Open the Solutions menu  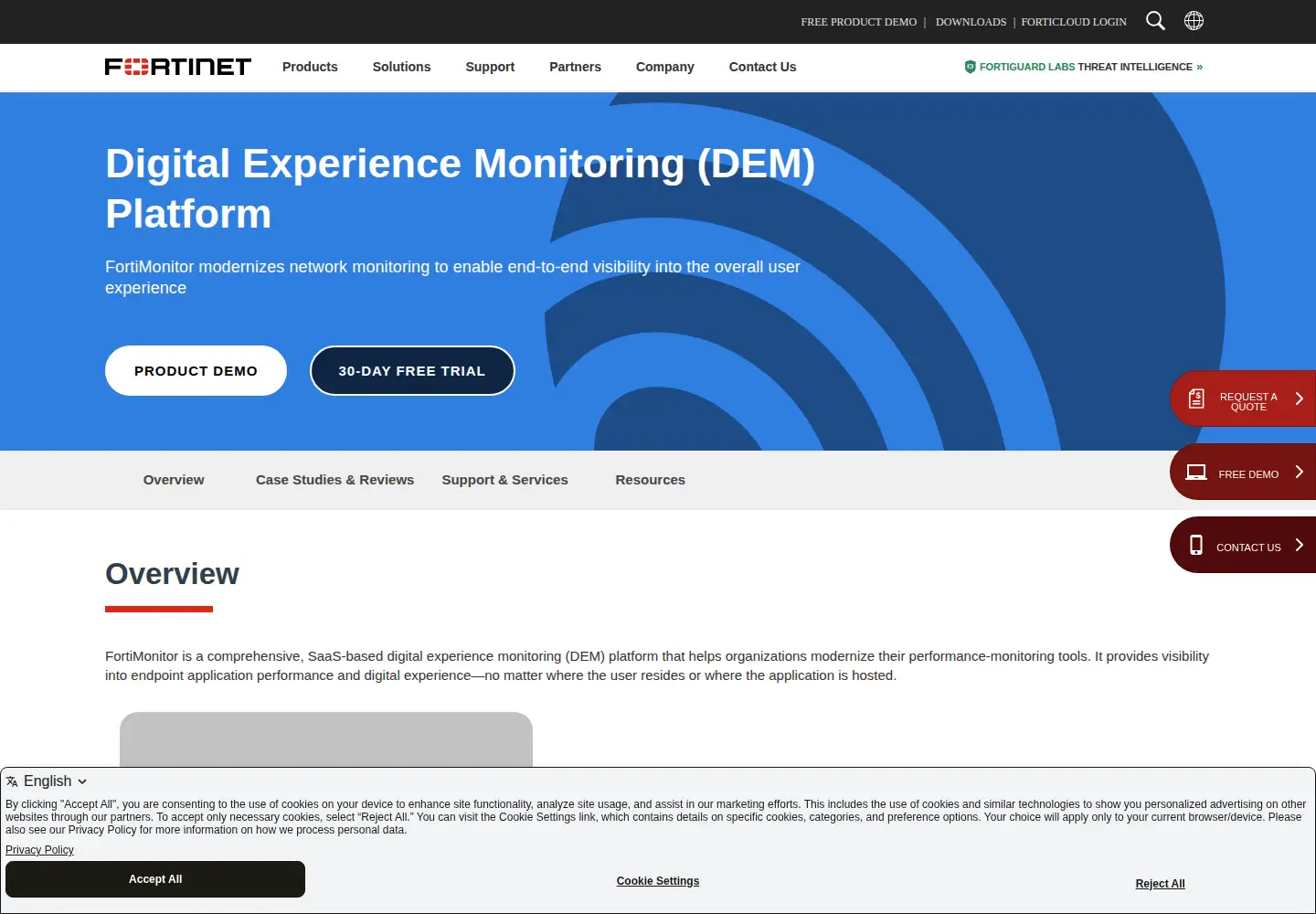[x=401, y=67]
